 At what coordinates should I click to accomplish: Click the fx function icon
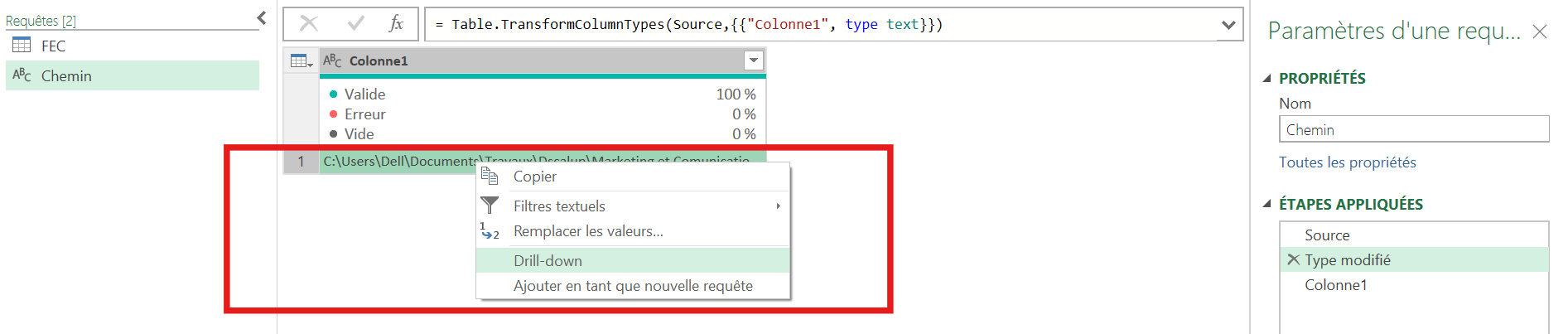(397, 23)
